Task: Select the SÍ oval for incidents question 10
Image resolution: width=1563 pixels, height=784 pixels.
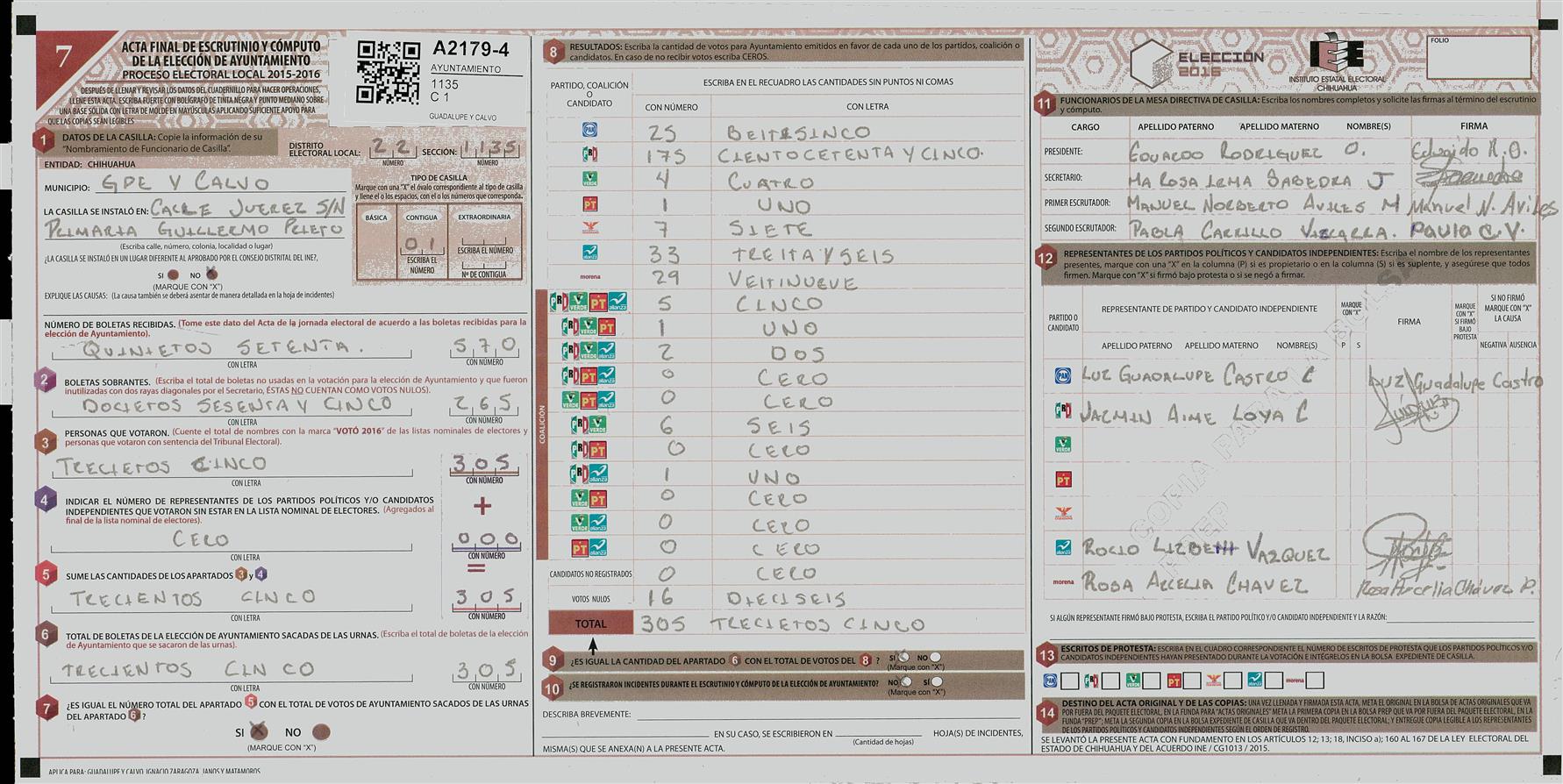Action: (937, 681)
